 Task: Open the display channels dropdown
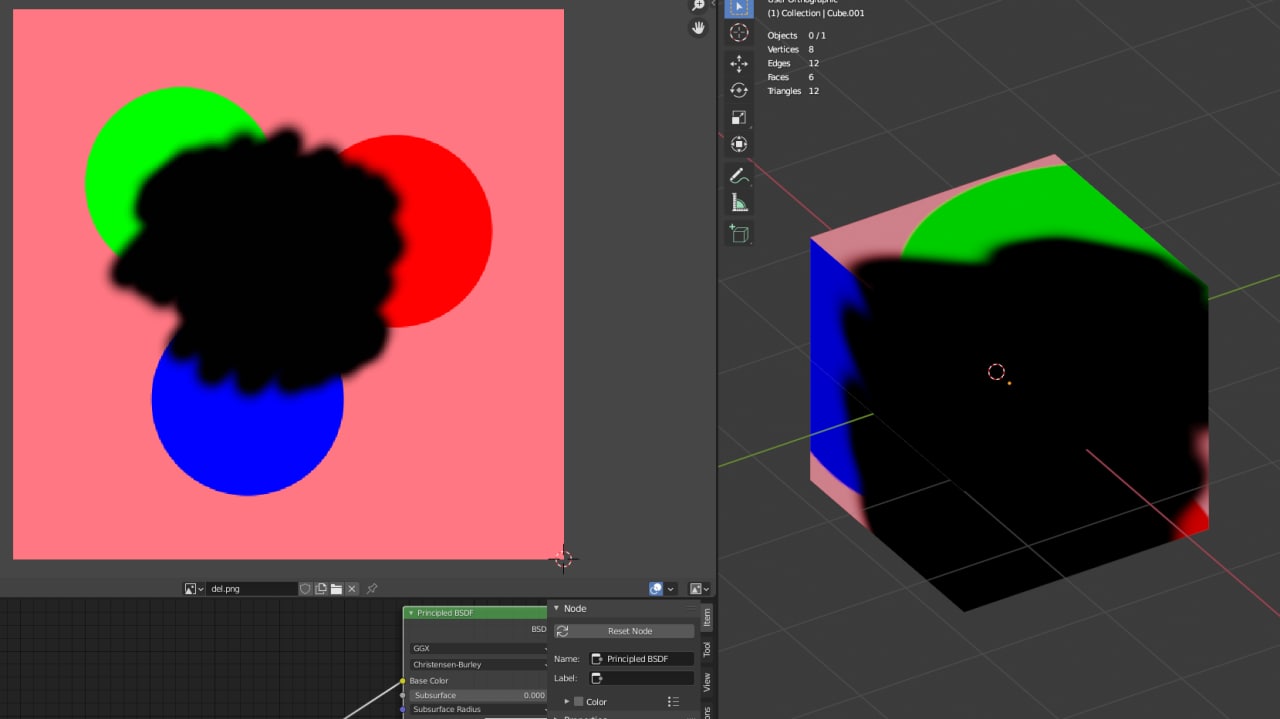point(699,589)
